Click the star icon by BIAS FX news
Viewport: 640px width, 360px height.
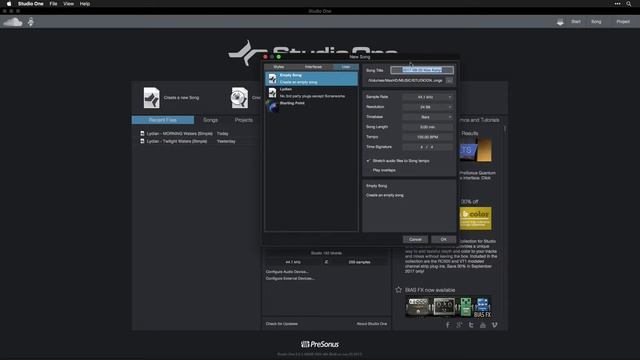(x=399, y=290)
